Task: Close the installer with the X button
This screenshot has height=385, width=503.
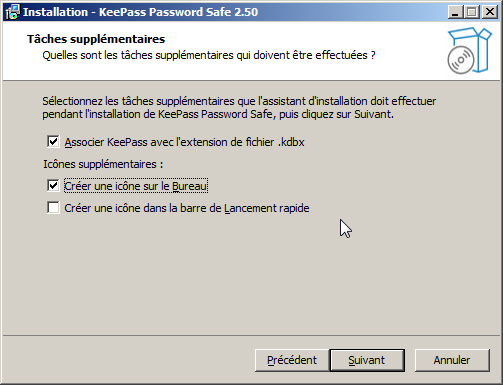Action: point(490,12)
